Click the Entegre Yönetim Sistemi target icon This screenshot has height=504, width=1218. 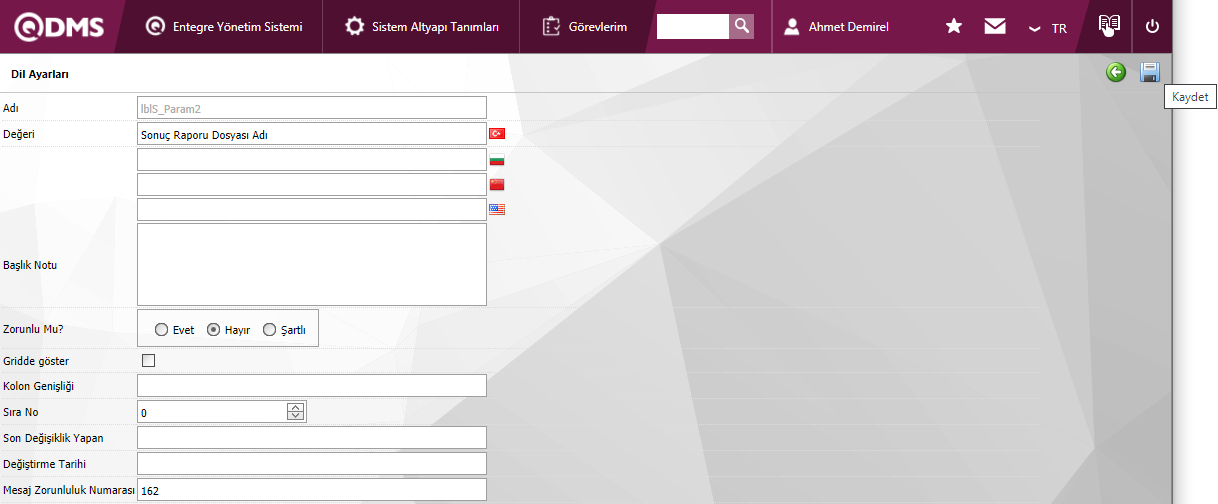coord(155,27)
